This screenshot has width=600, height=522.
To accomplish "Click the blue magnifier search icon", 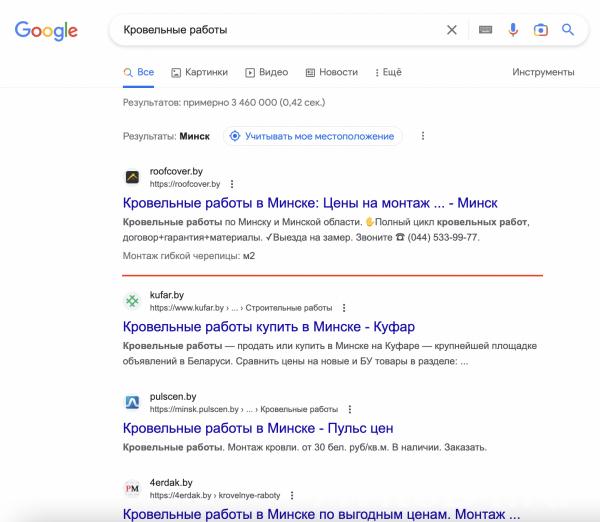I will [x=567, y=30].
